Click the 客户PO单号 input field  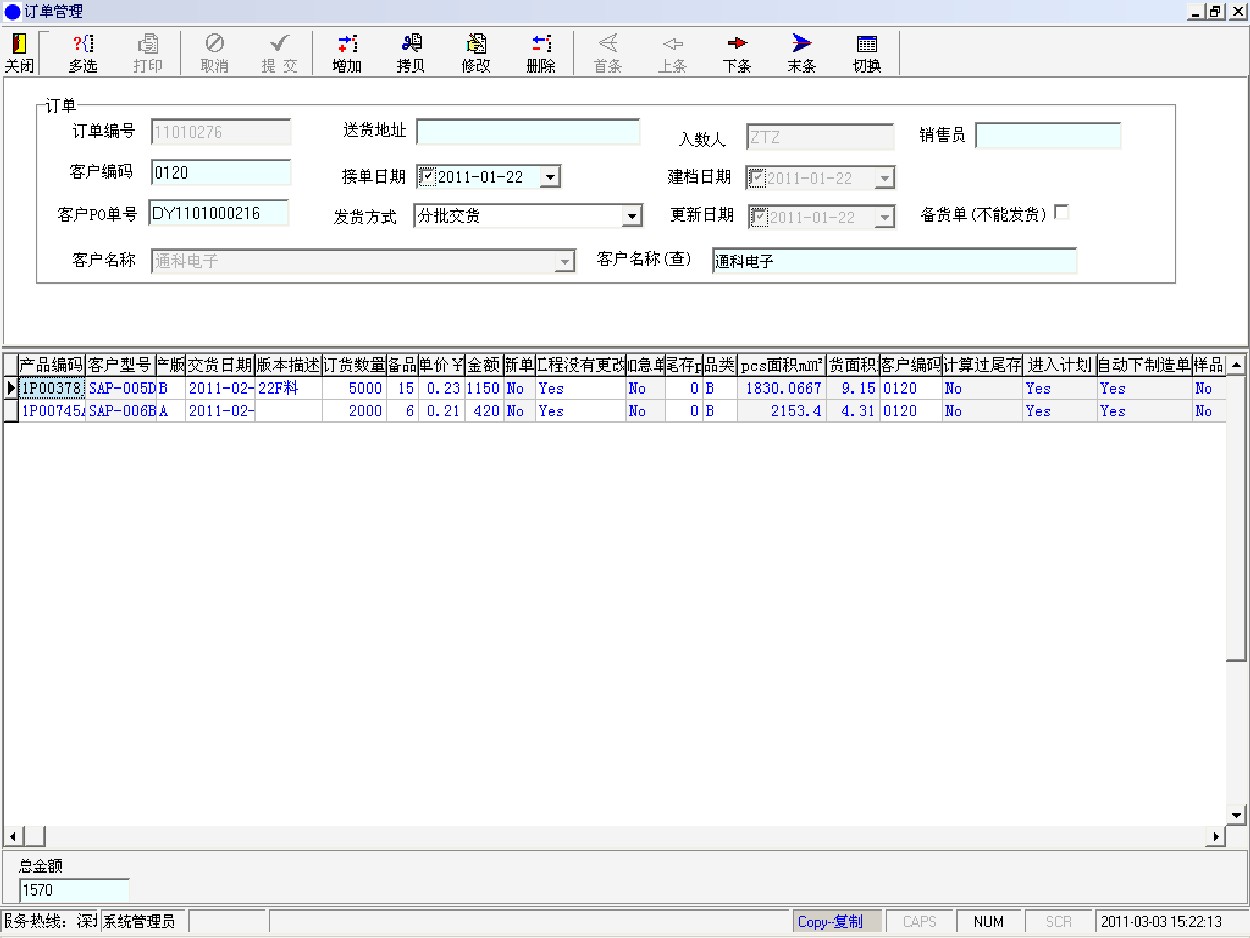[218, 213]
